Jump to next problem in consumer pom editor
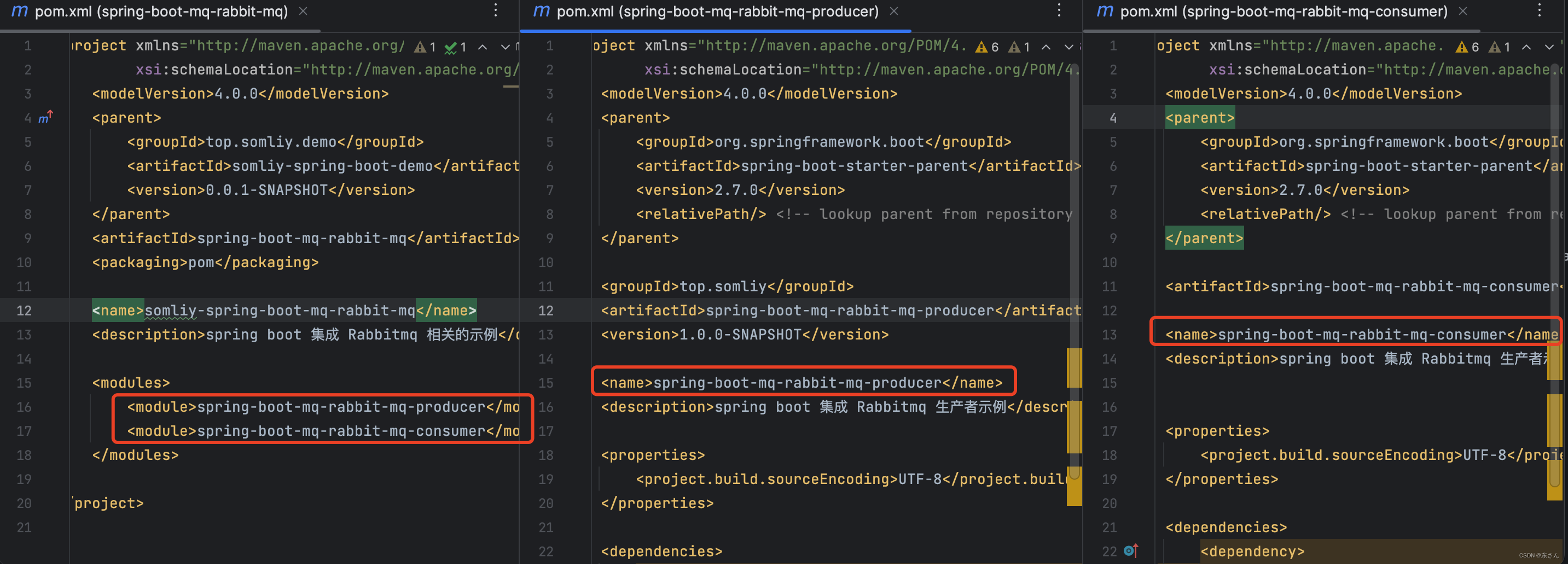 click(1549, 47)
